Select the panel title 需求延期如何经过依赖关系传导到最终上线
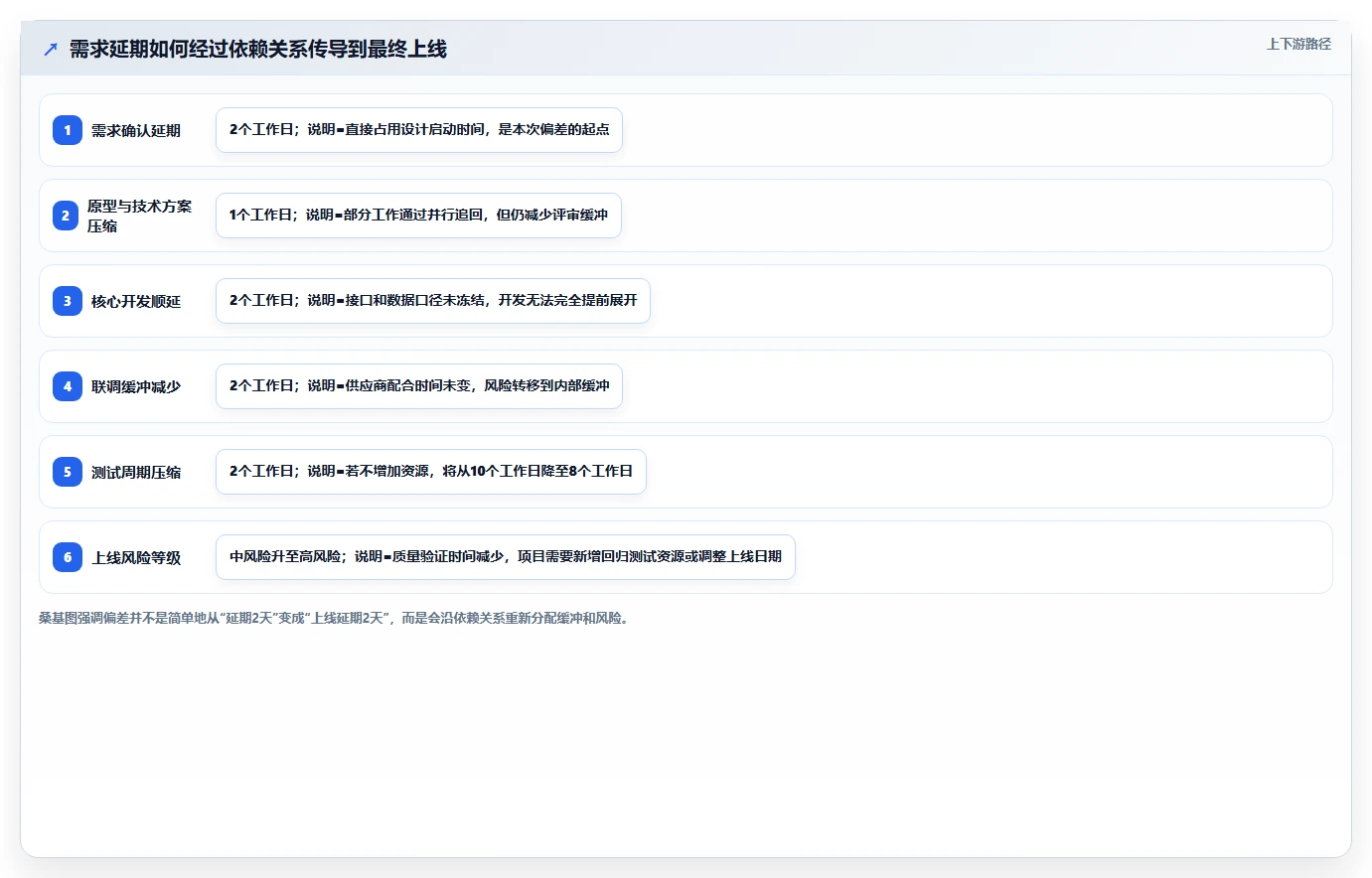 pos(258,49)
